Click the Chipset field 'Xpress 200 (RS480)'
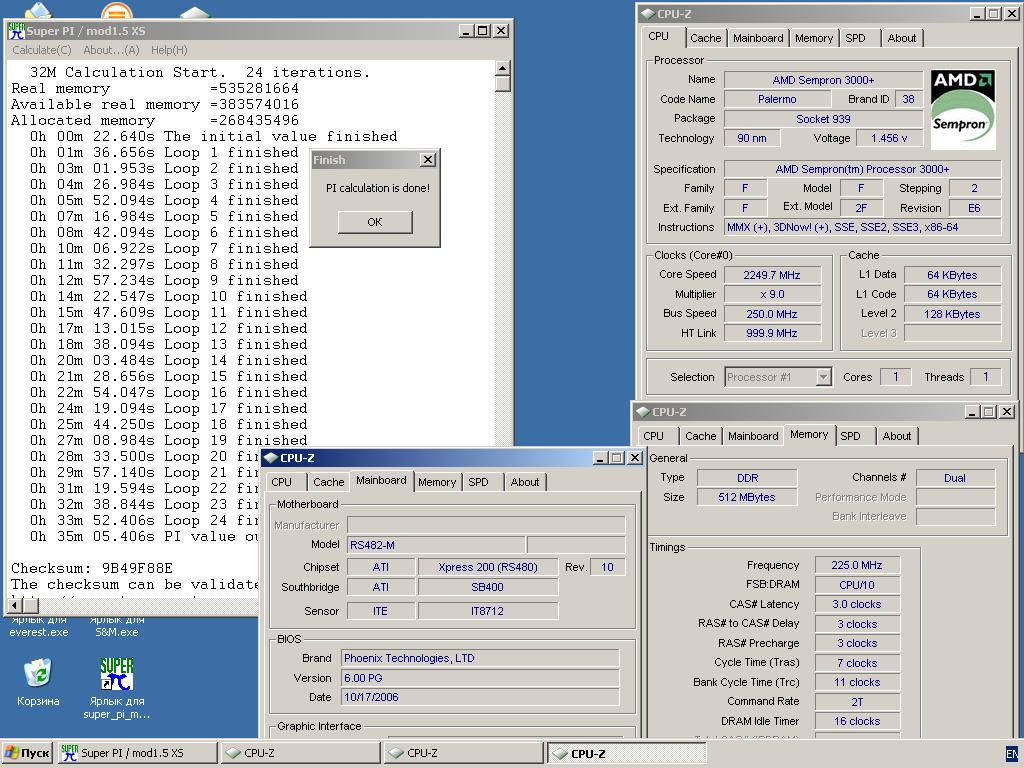Image resolution: width=1024 pixels, height=768 pixels. tap(488, 568)
